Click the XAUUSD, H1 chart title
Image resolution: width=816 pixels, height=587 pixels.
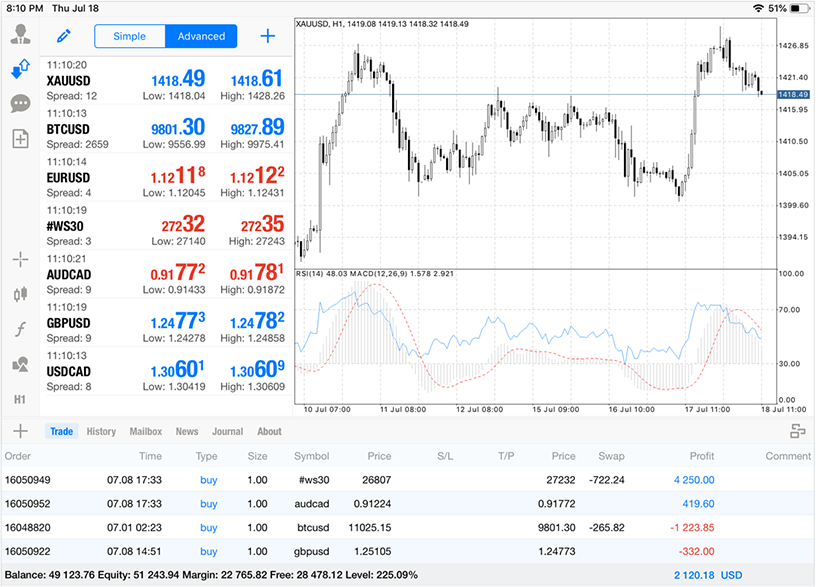382,24
